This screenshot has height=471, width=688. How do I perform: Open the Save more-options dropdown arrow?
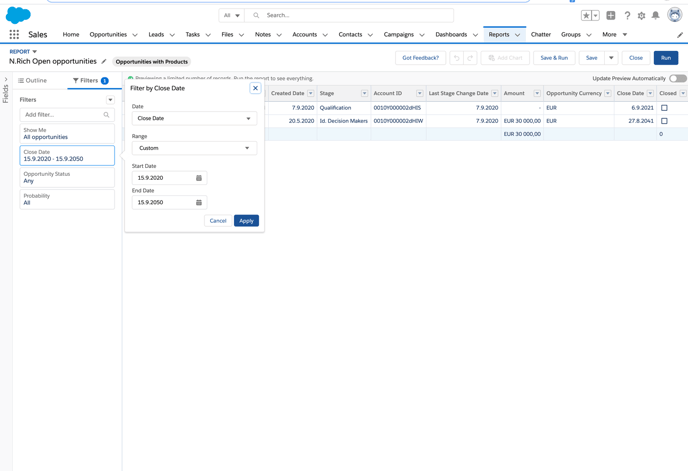(611, 58)
